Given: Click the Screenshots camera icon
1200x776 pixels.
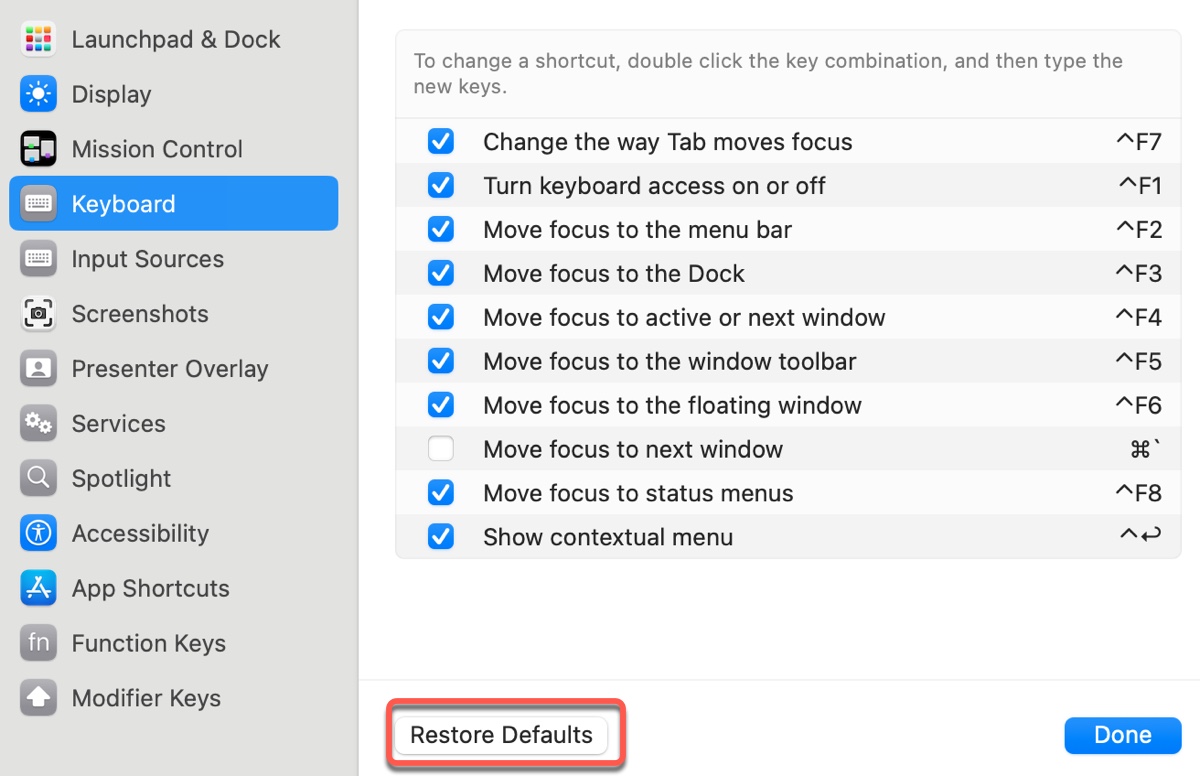Looking at the screenshot, I should tap(38, 314).
